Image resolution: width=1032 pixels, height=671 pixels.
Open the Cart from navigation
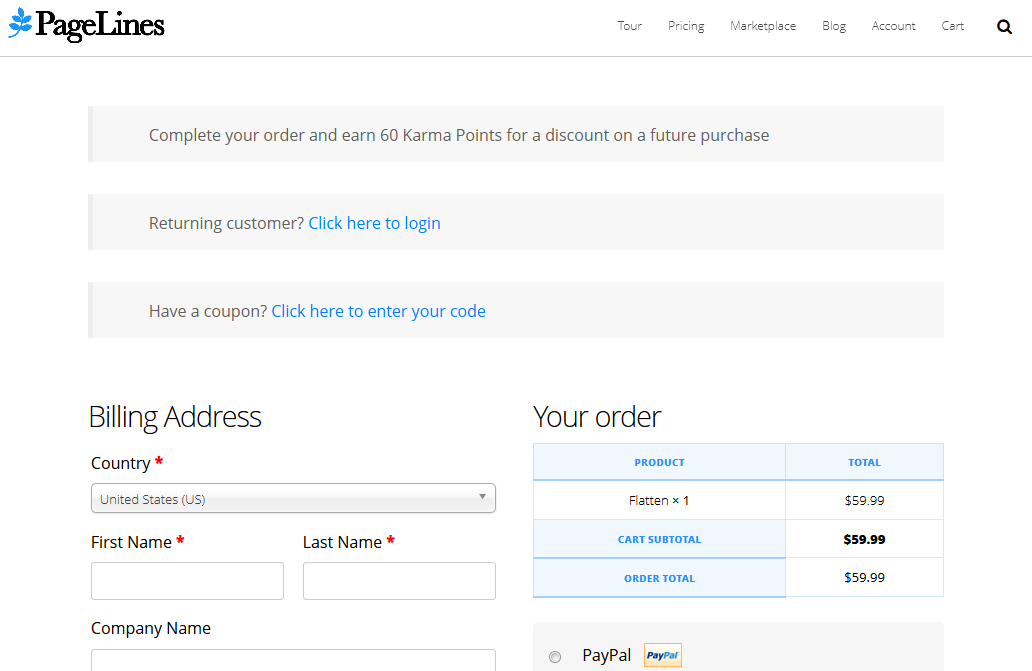point(952,26)
